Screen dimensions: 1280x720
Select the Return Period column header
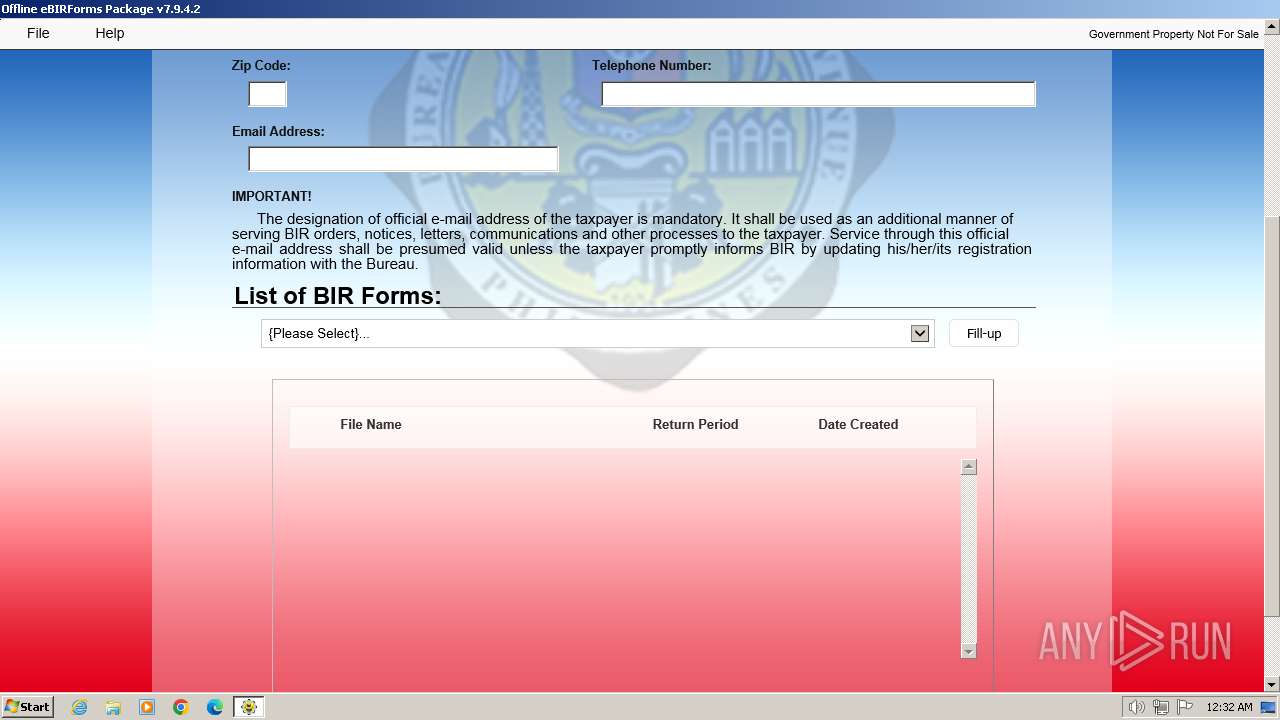click(695, 424)
